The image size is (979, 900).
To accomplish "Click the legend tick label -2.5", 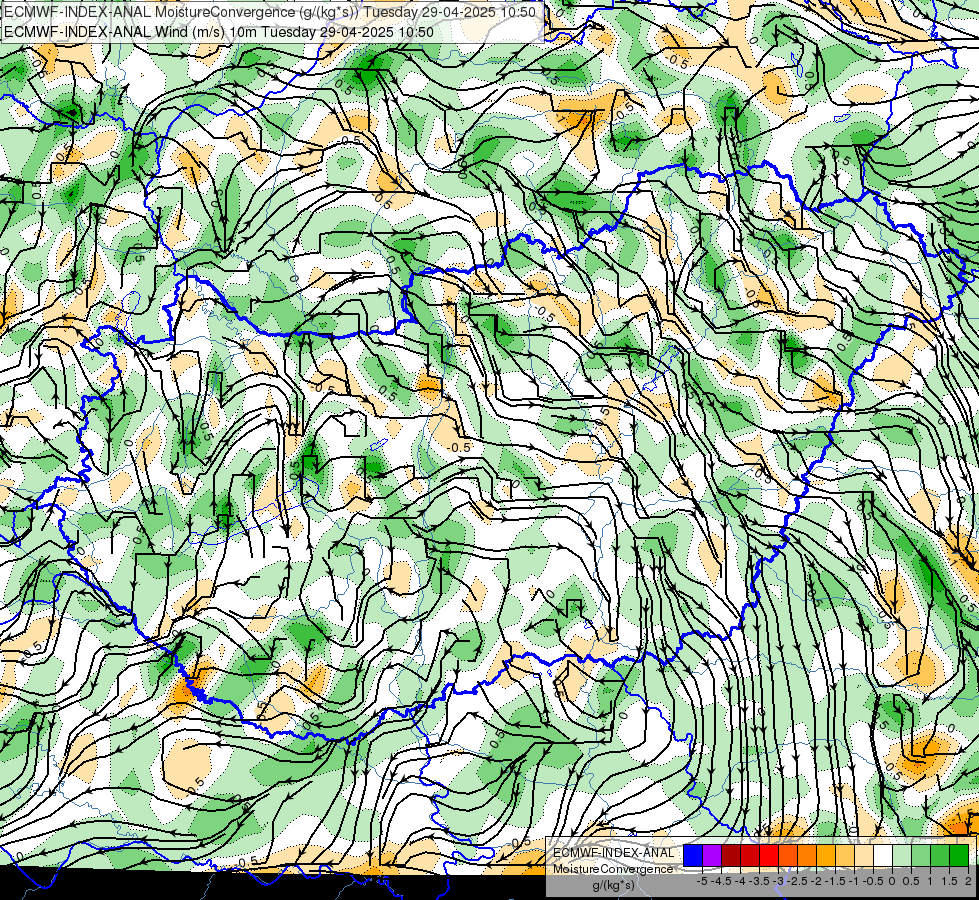I will pos(797,881).
